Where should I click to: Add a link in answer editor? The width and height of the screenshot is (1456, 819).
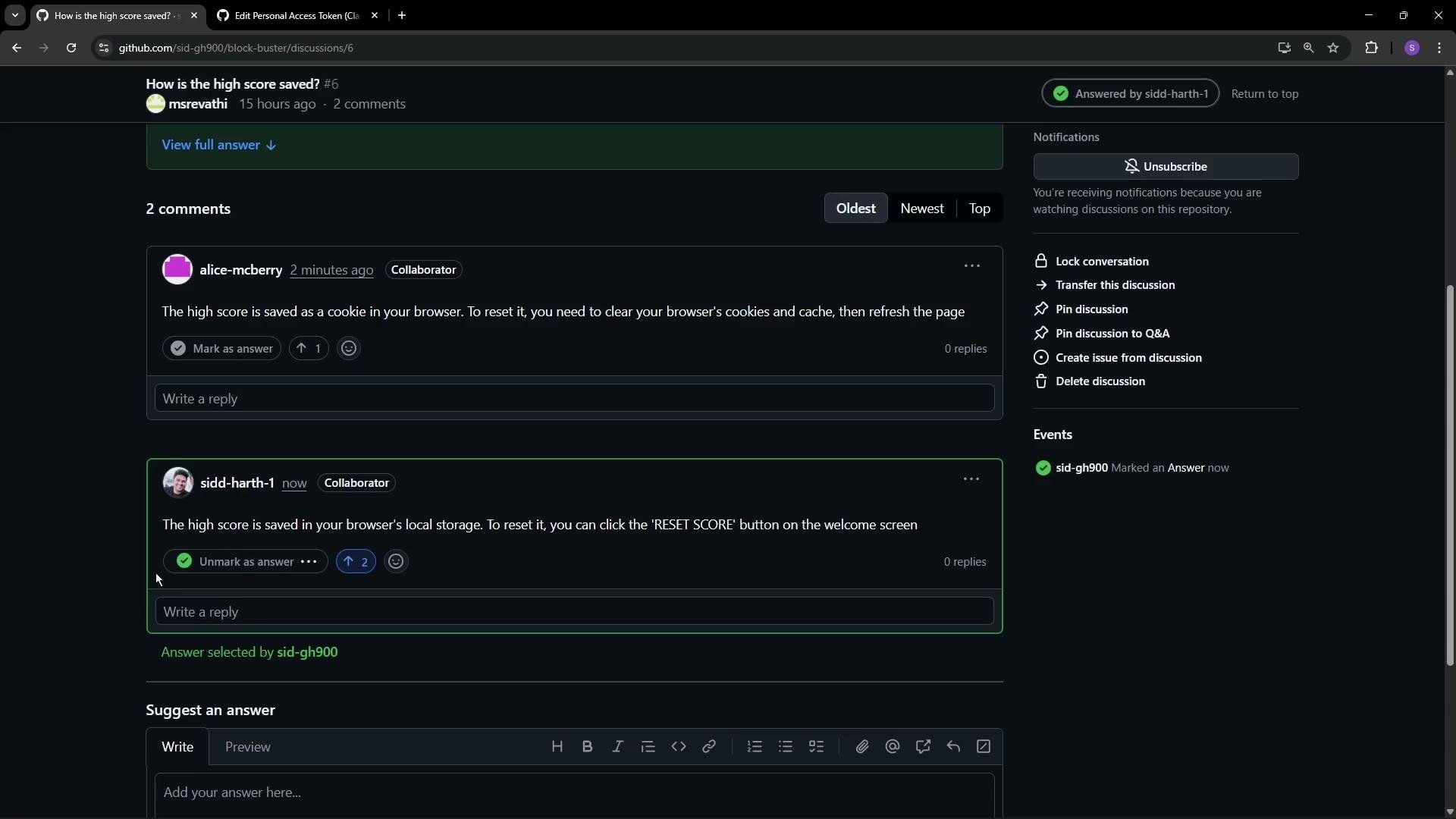click(709, 747)
